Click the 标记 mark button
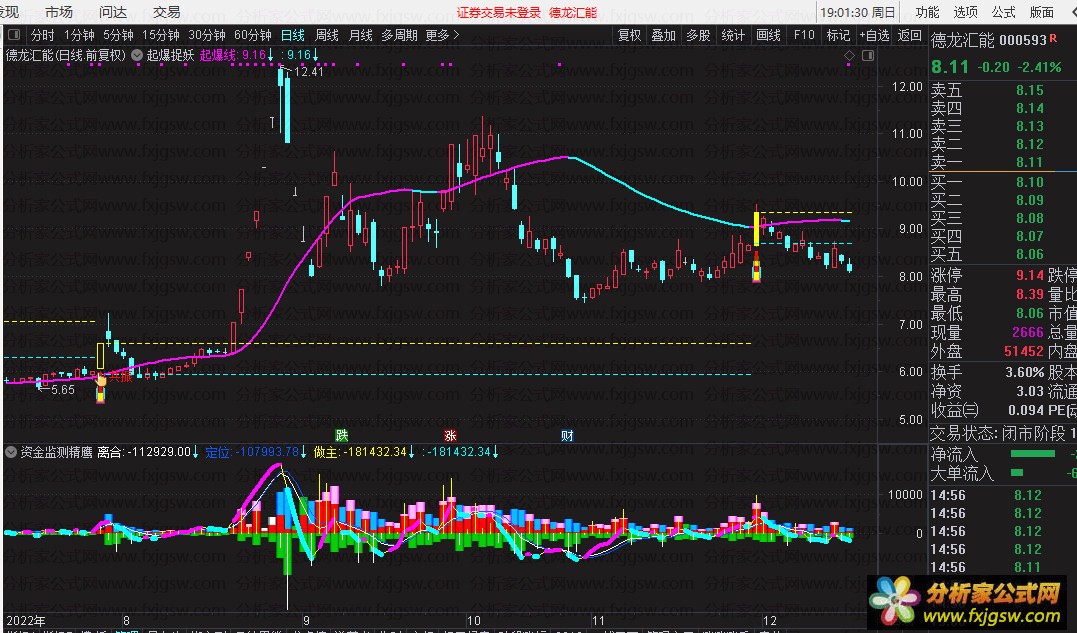This screenshot has width=1077, height=633. (838, 34)
